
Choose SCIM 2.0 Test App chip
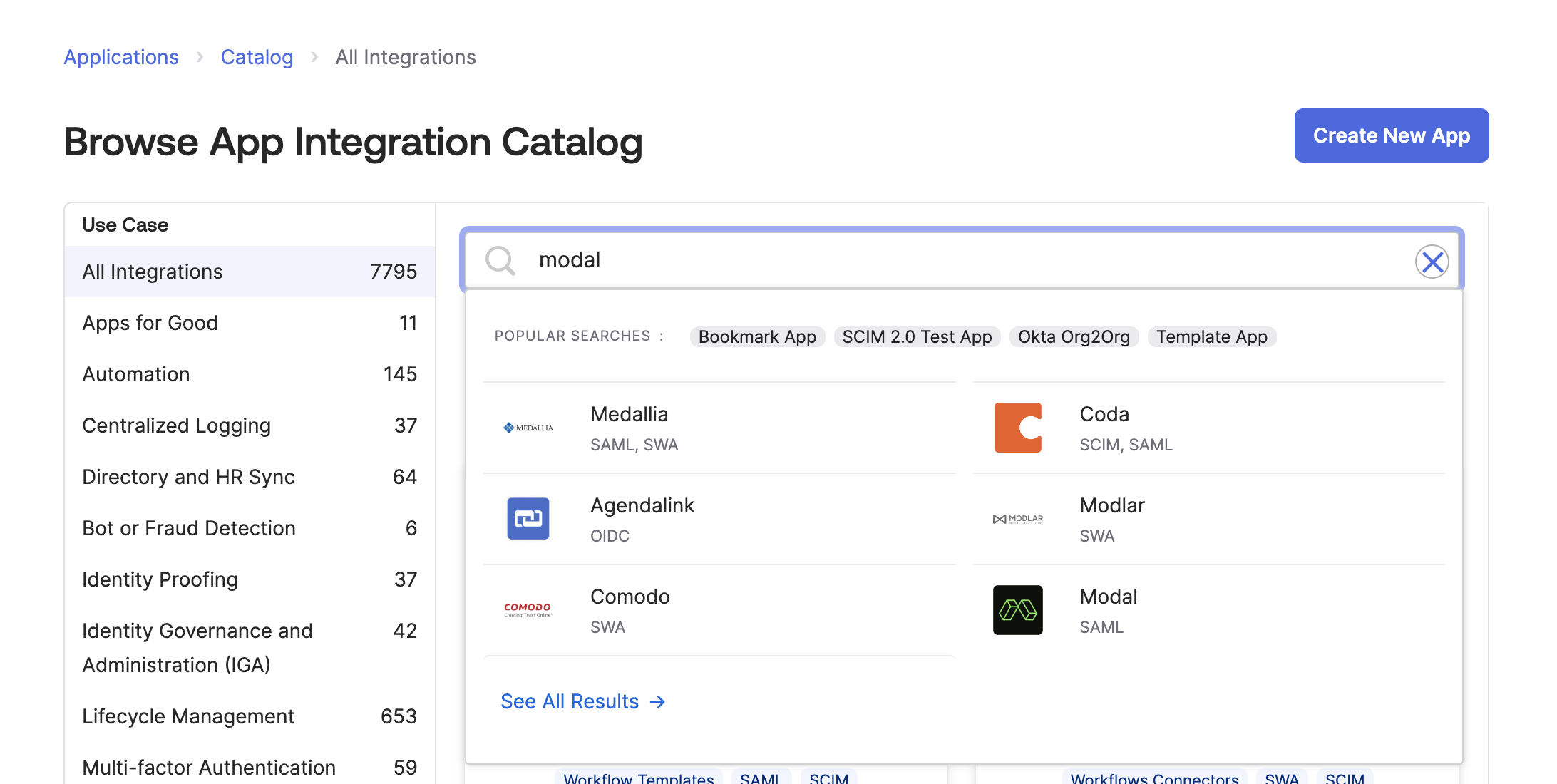point(917,336)
